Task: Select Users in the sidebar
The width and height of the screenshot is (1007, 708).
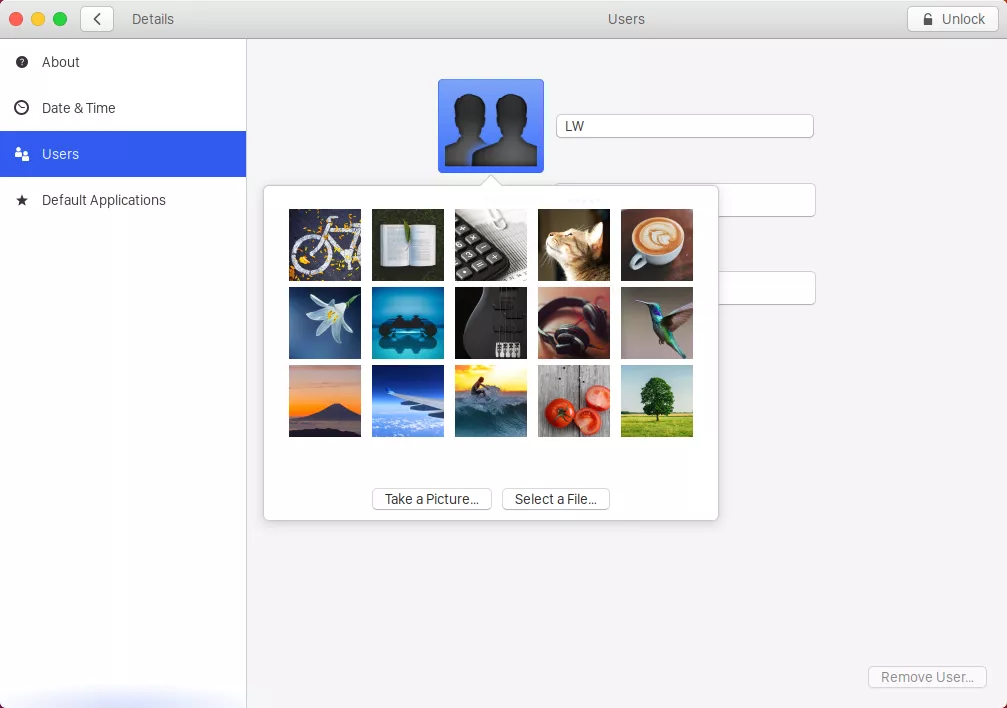Action: point(123,154)
